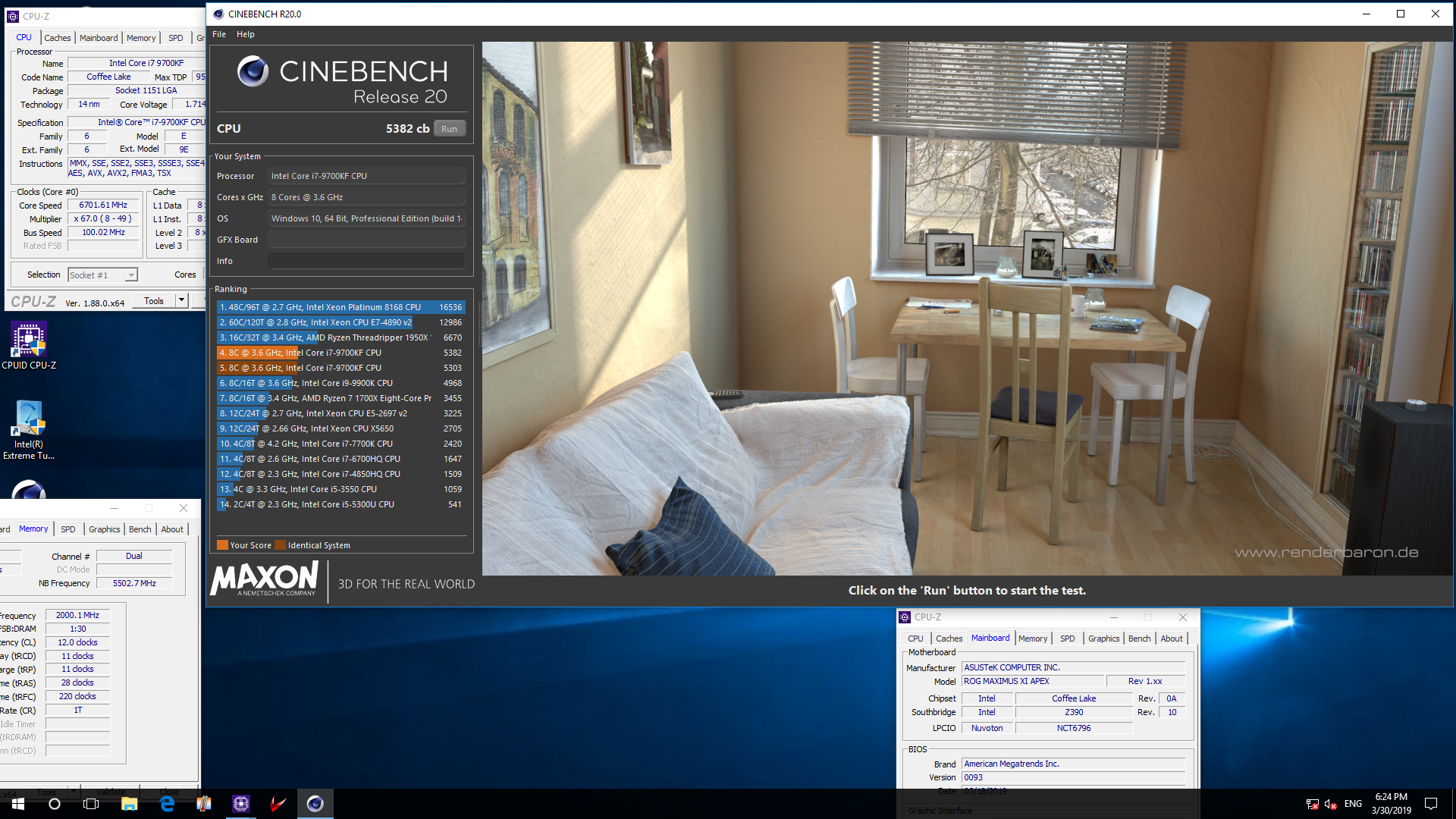Open Cortana search circle in taskbar
This screenshot has width=1456, height=819.
tap(55, 804)
